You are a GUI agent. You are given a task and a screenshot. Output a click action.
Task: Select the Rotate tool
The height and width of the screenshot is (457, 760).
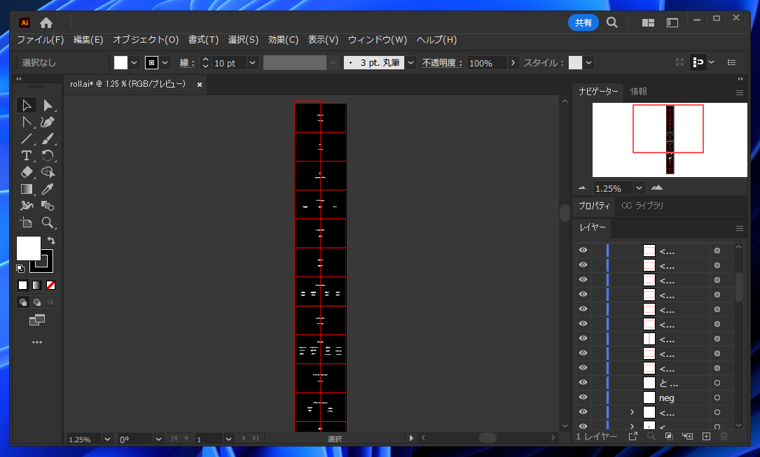click(x=48, y=156)
